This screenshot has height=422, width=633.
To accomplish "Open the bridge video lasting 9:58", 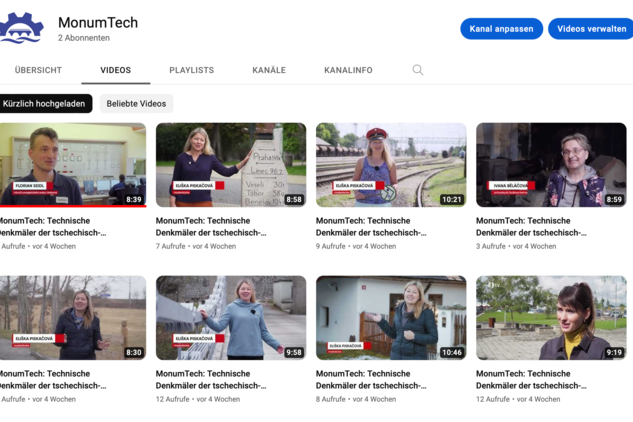I will click(231, 318).
